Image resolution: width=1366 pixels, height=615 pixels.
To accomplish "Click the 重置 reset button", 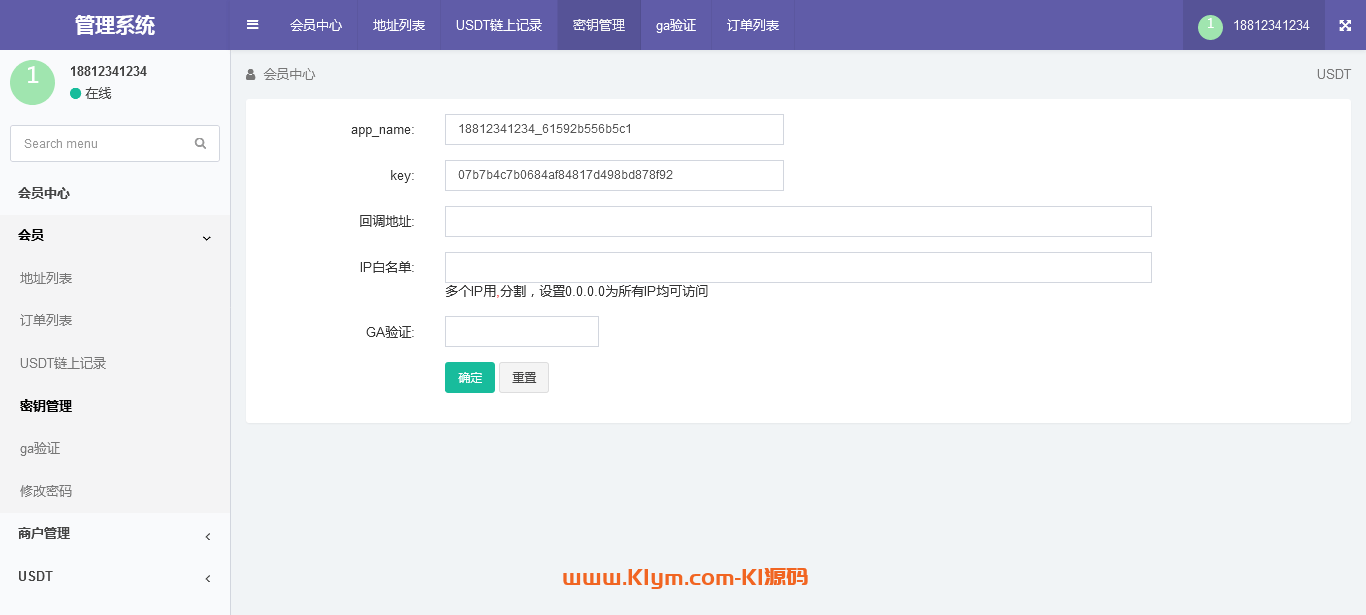I will [x=524, y=377].
